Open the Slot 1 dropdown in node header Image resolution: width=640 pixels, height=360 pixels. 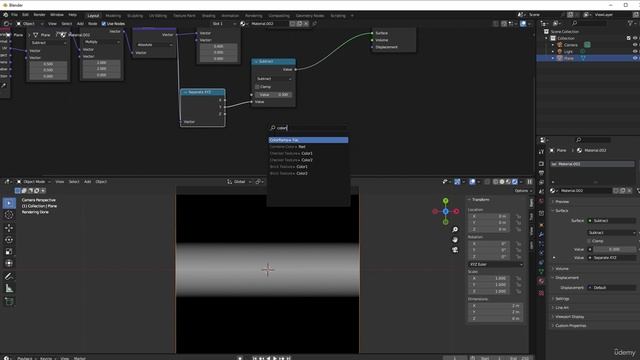click(x=224, y=24)
